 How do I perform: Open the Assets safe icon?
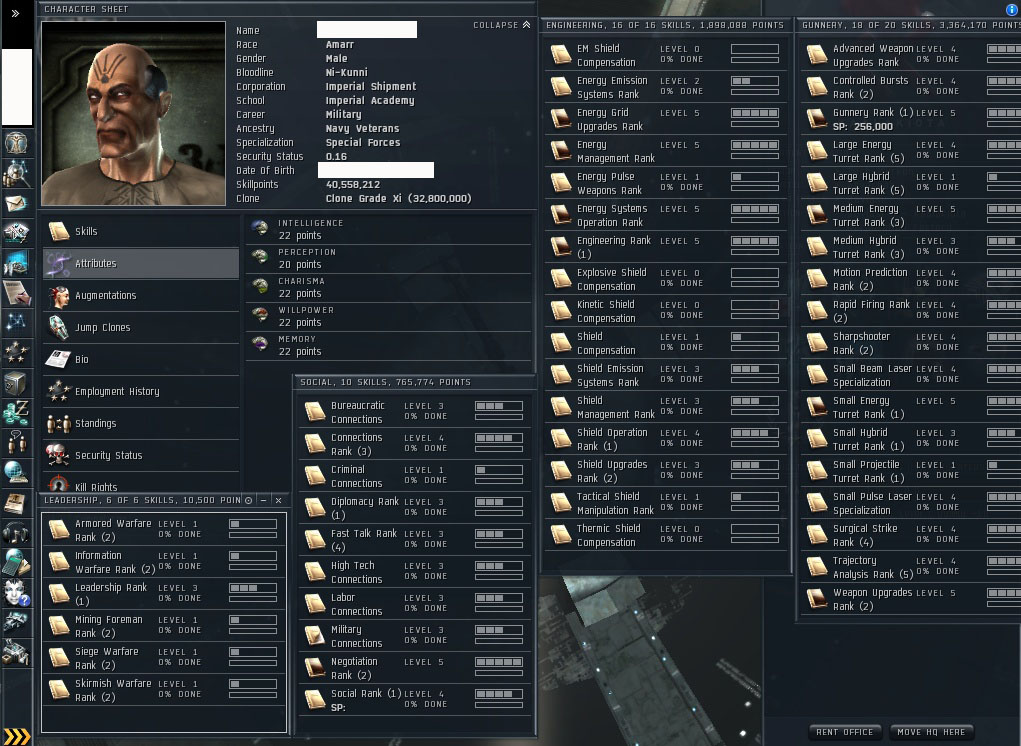[16, 383]
